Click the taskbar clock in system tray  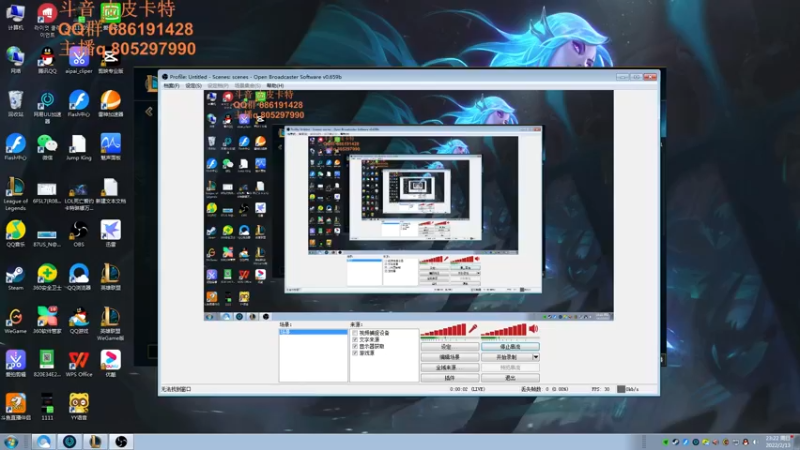pyautogui.click(x=778, y=442)
